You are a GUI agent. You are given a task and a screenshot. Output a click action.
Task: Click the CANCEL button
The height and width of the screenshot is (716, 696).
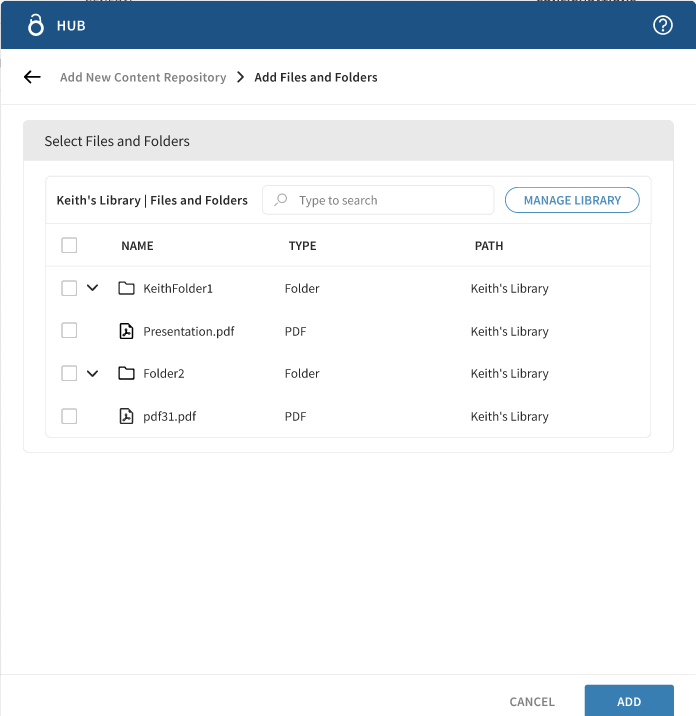[532, 701]
